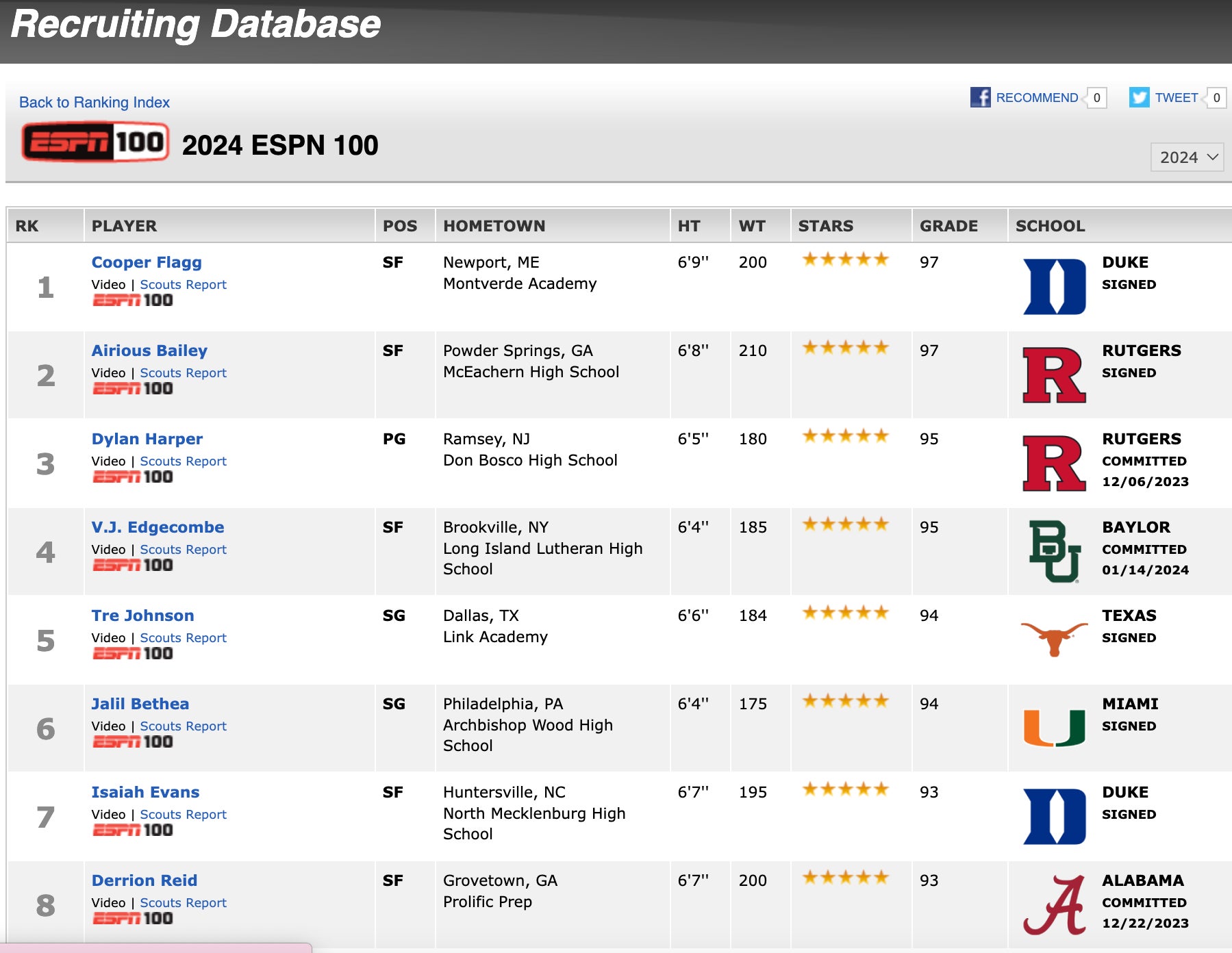This screenshot has width=1232, height=953.
Task: Click the Rutgers logo in Airious Bailey's row
Action: point(1054,374)
